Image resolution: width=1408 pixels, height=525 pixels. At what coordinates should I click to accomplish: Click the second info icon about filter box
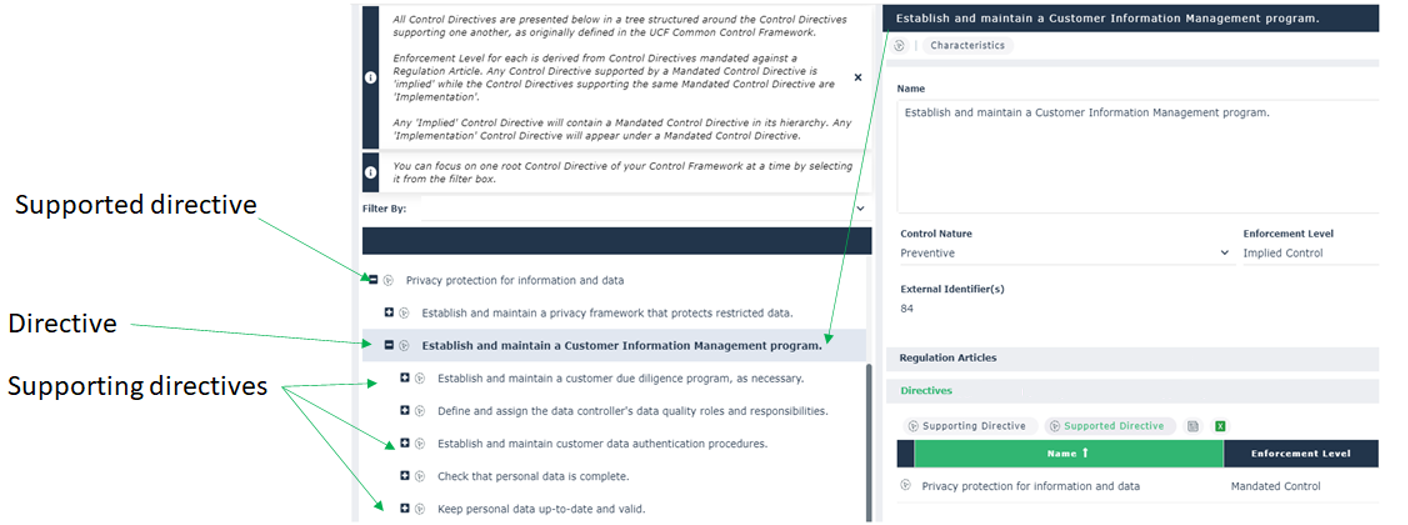[x=371, y=172]
